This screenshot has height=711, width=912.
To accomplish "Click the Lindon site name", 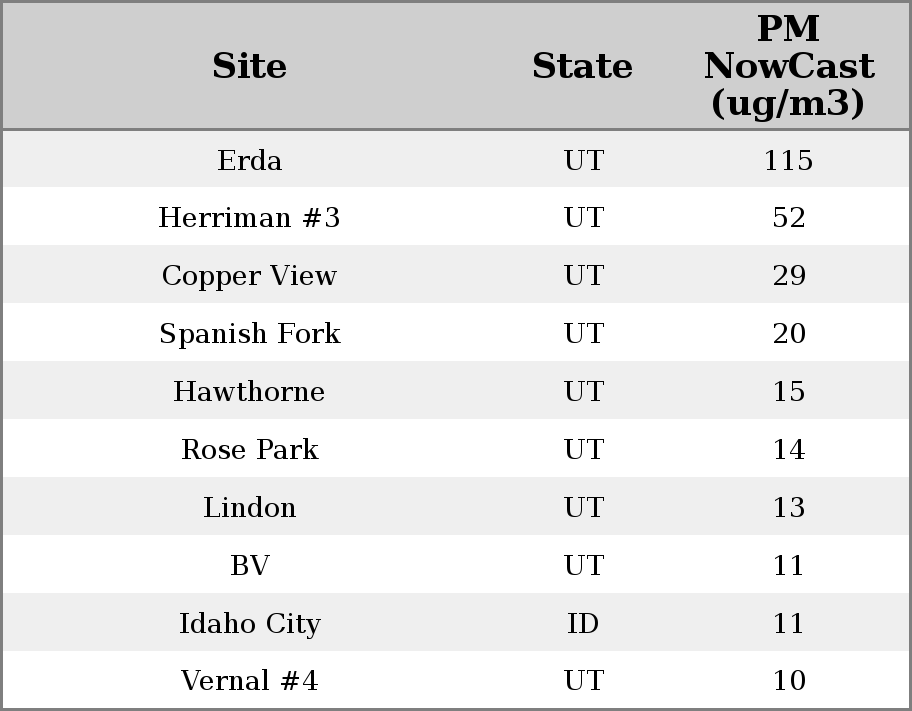I will click(250, 508).
